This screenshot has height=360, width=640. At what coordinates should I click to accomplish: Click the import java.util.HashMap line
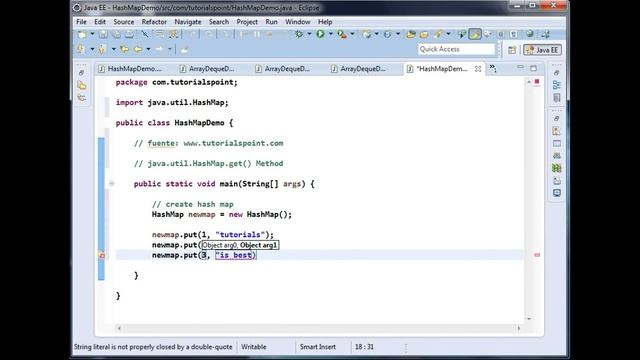172,102
